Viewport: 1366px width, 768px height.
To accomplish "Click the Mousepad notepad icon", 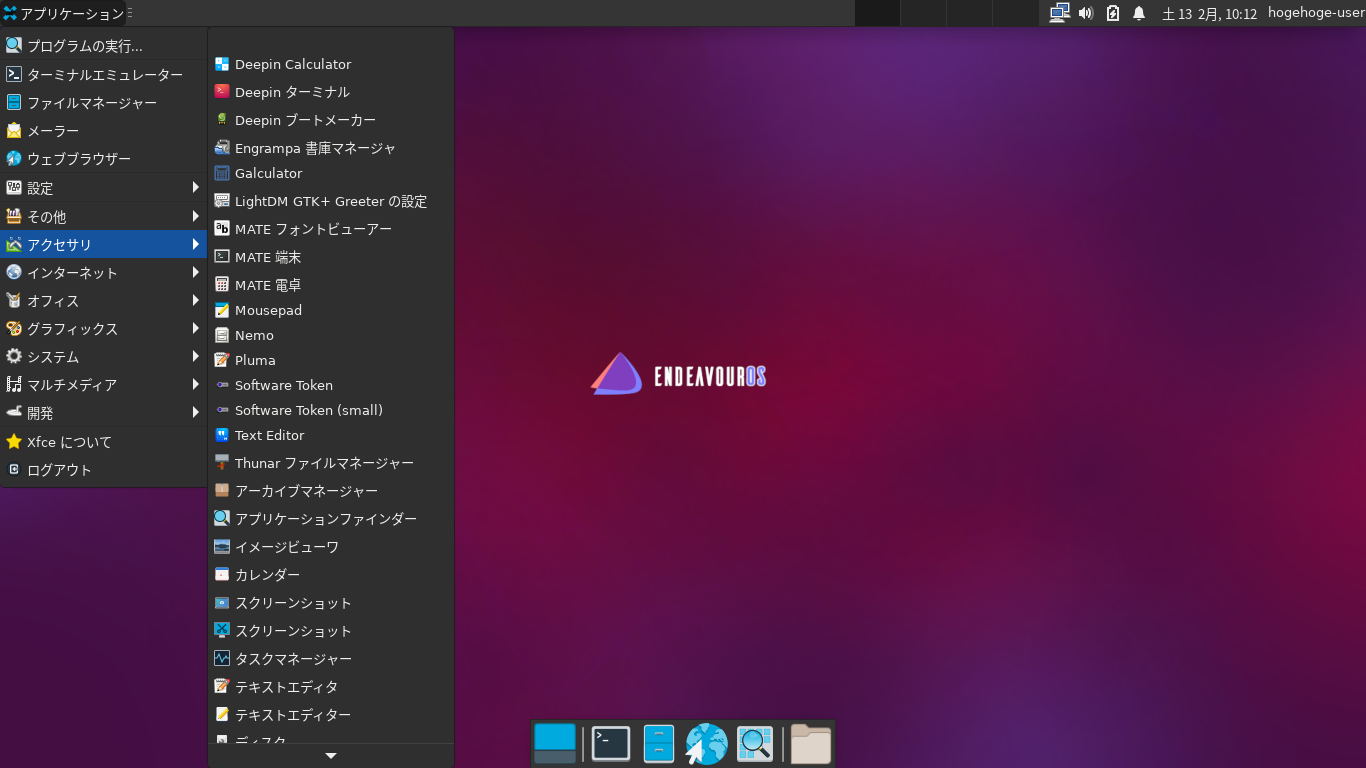I will pyautogui.click(x=222, y=310).
